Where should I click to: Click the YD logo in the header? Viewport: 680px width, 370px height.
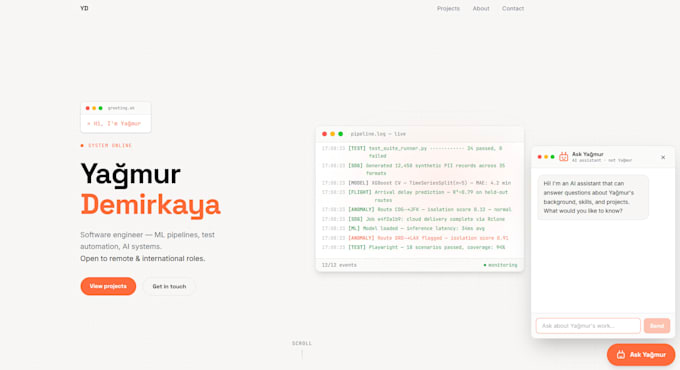(x=84, y=8)
